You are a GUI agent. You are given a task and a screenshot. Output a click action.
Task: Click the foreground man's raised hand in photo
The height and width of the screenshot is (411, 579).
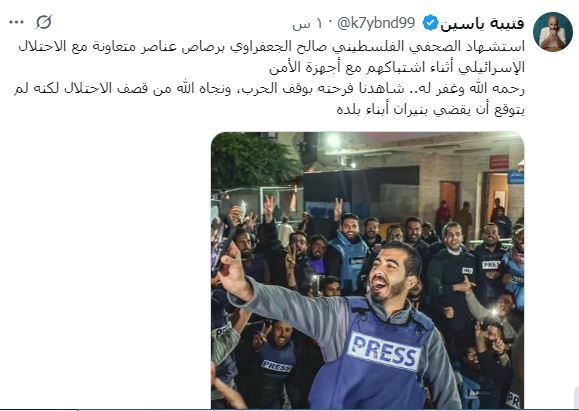coord(233,272)
